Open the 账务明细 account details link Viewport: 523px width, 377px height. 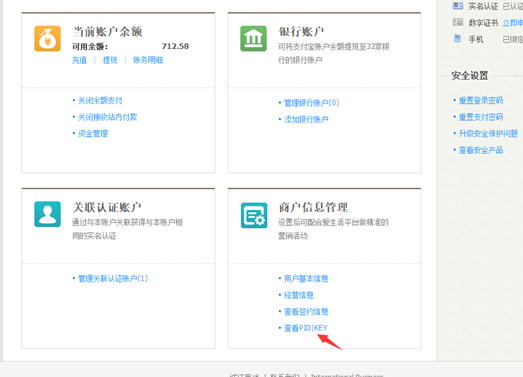click(x=148, y=60)
